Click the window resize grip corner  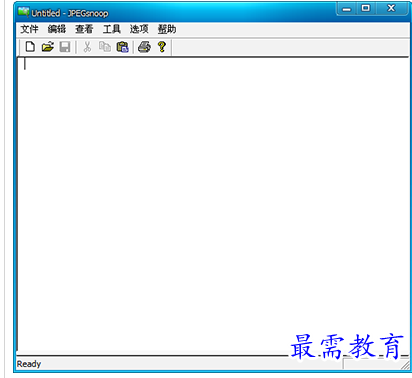click(x=405, y=365)
